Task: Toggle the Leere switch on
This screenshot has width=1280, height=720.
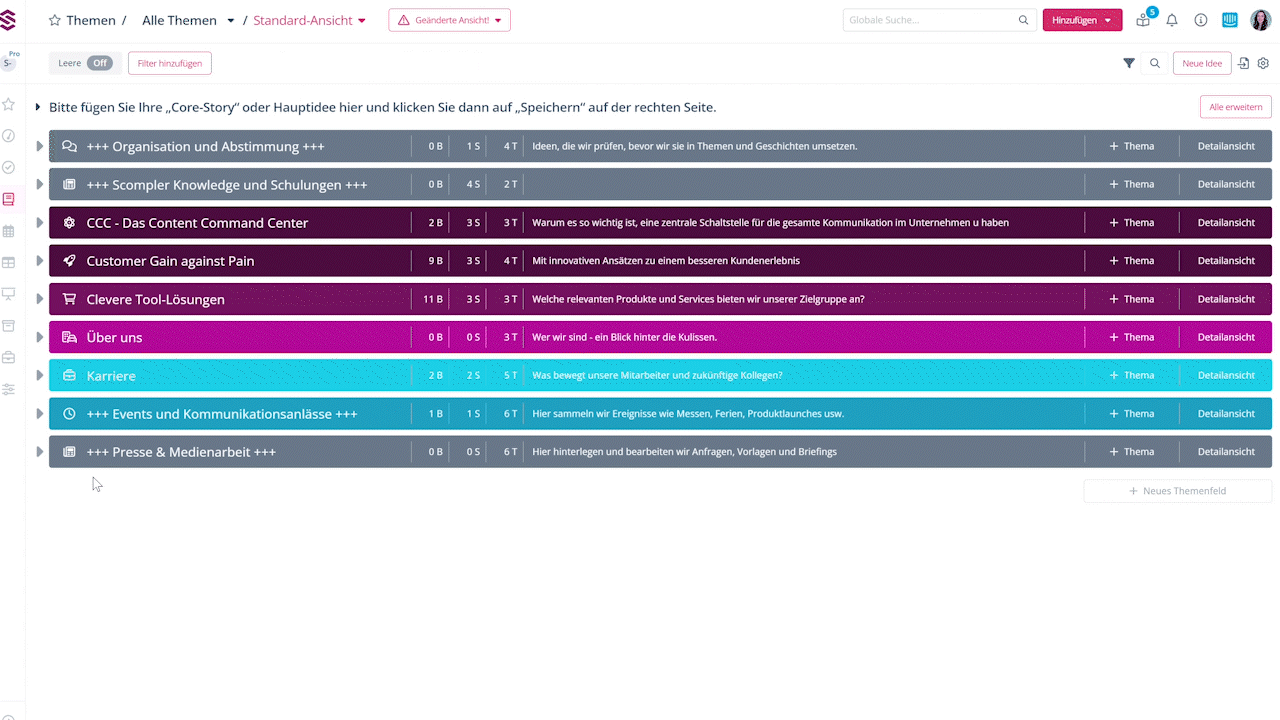Action: point(99,63)
